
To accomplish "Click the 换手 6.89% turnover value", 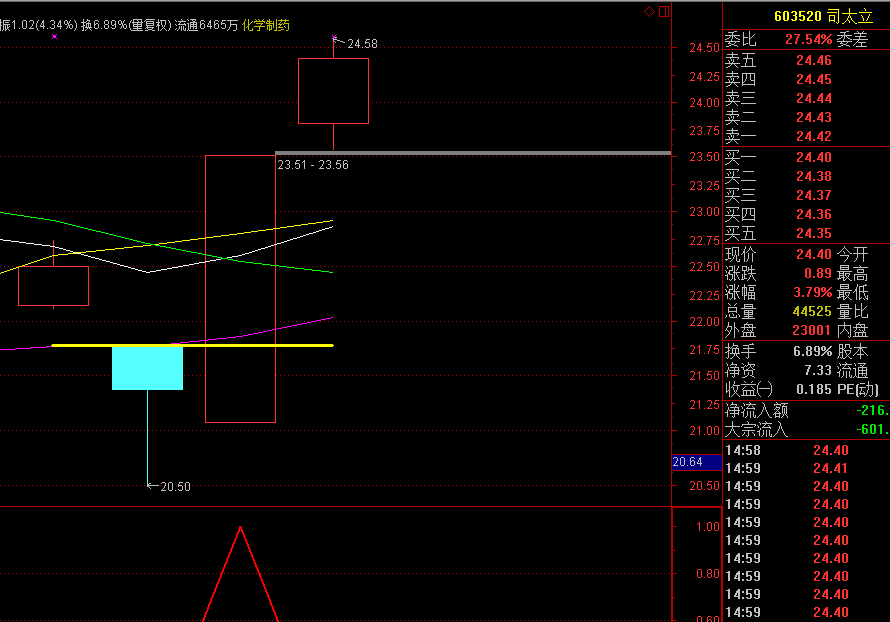I will 813,351.
